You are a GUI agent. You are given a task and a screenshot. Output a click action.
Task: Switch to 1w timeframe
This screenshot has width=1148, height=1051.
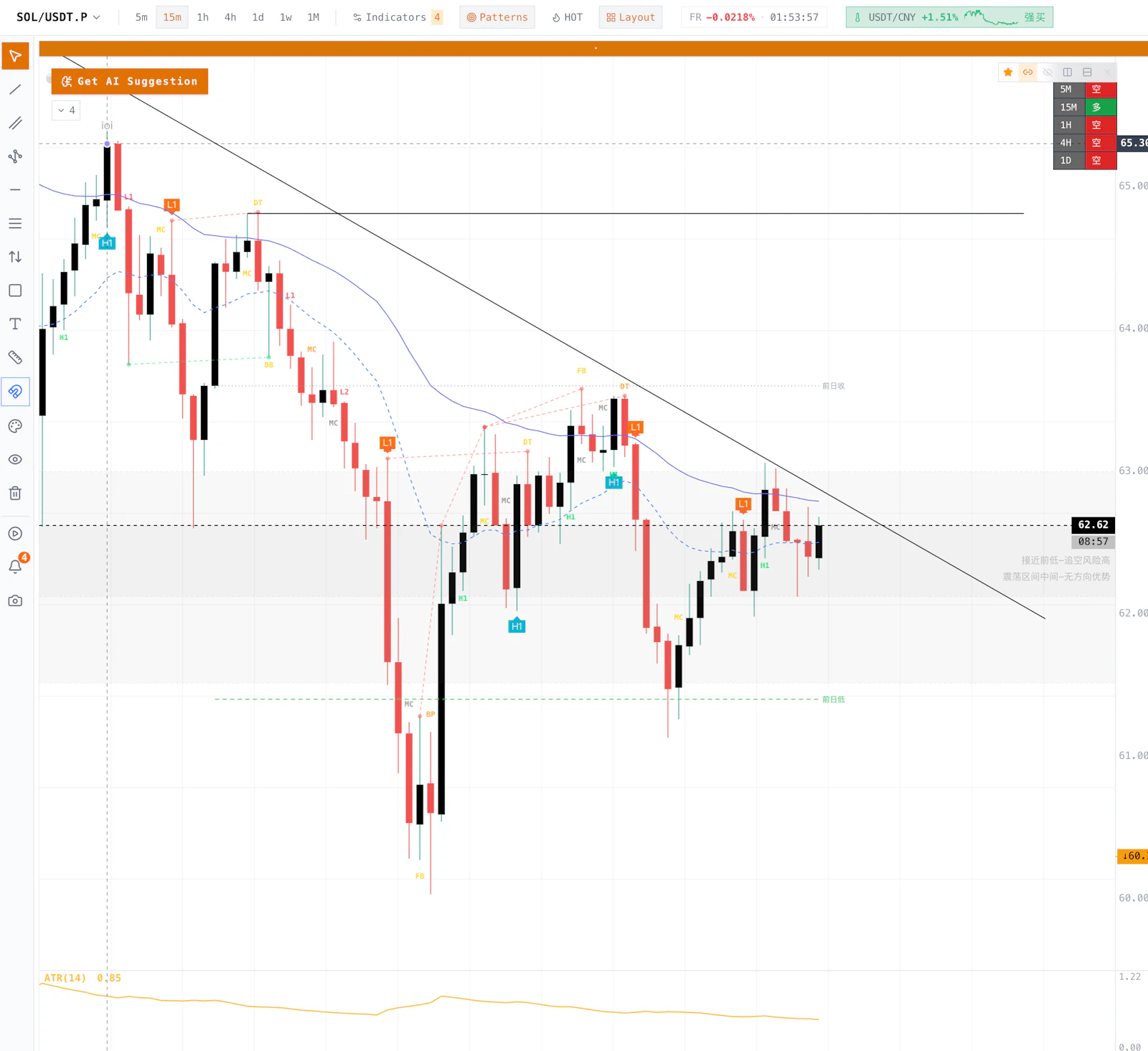(286, 17)
